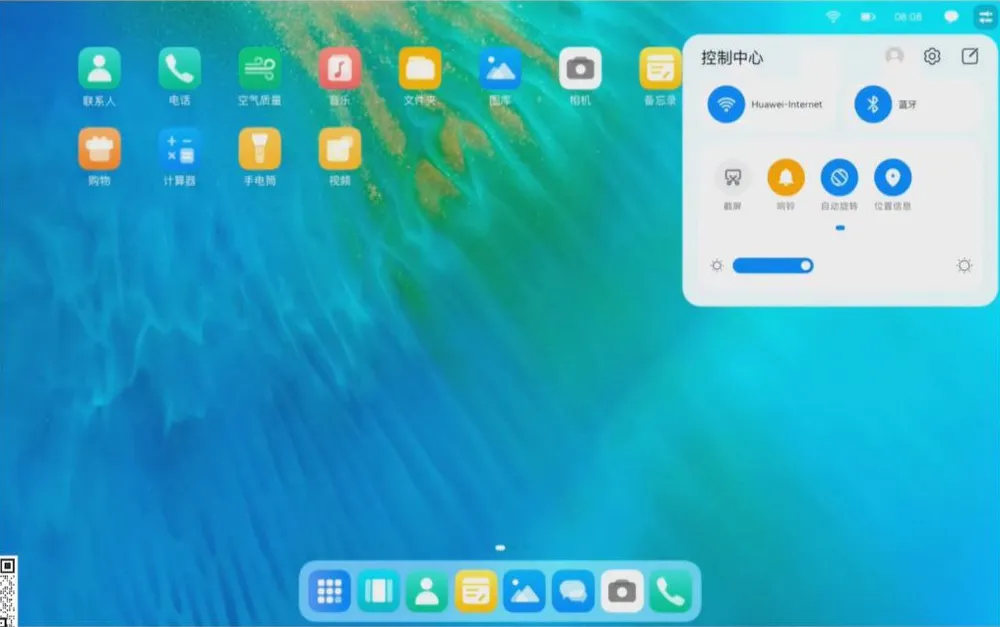Open the notification bubble icon in the status bar

[951, 17]
